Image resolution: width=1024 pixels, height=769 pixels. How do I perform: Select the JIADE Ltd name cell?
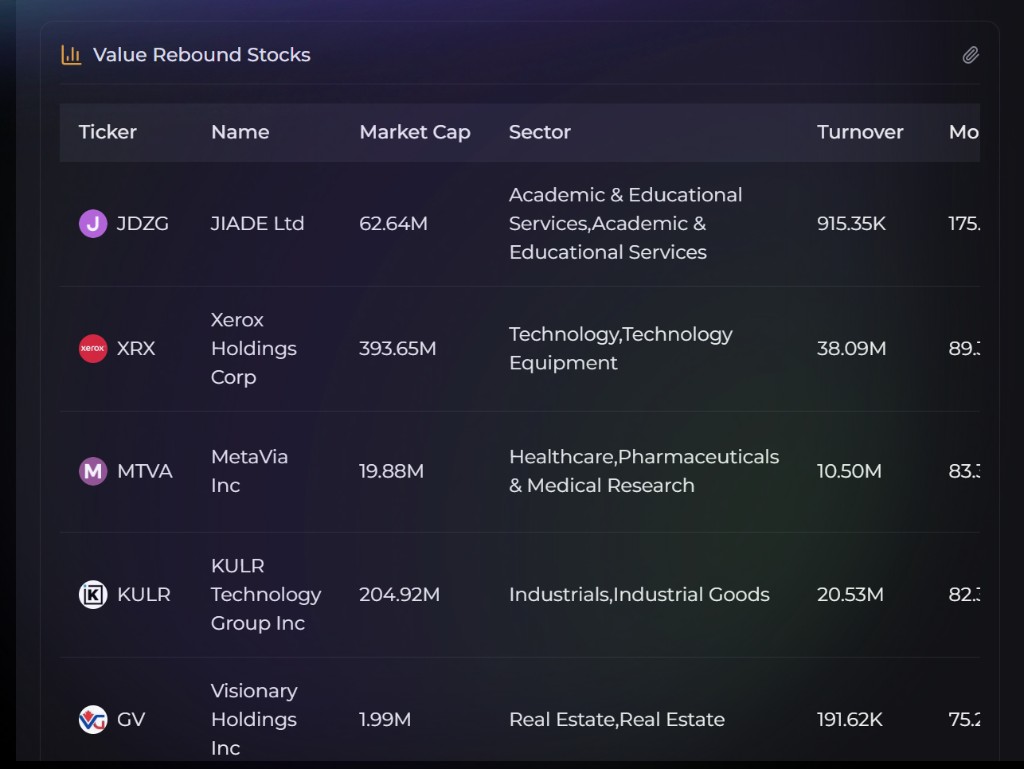tap(257, 224)
